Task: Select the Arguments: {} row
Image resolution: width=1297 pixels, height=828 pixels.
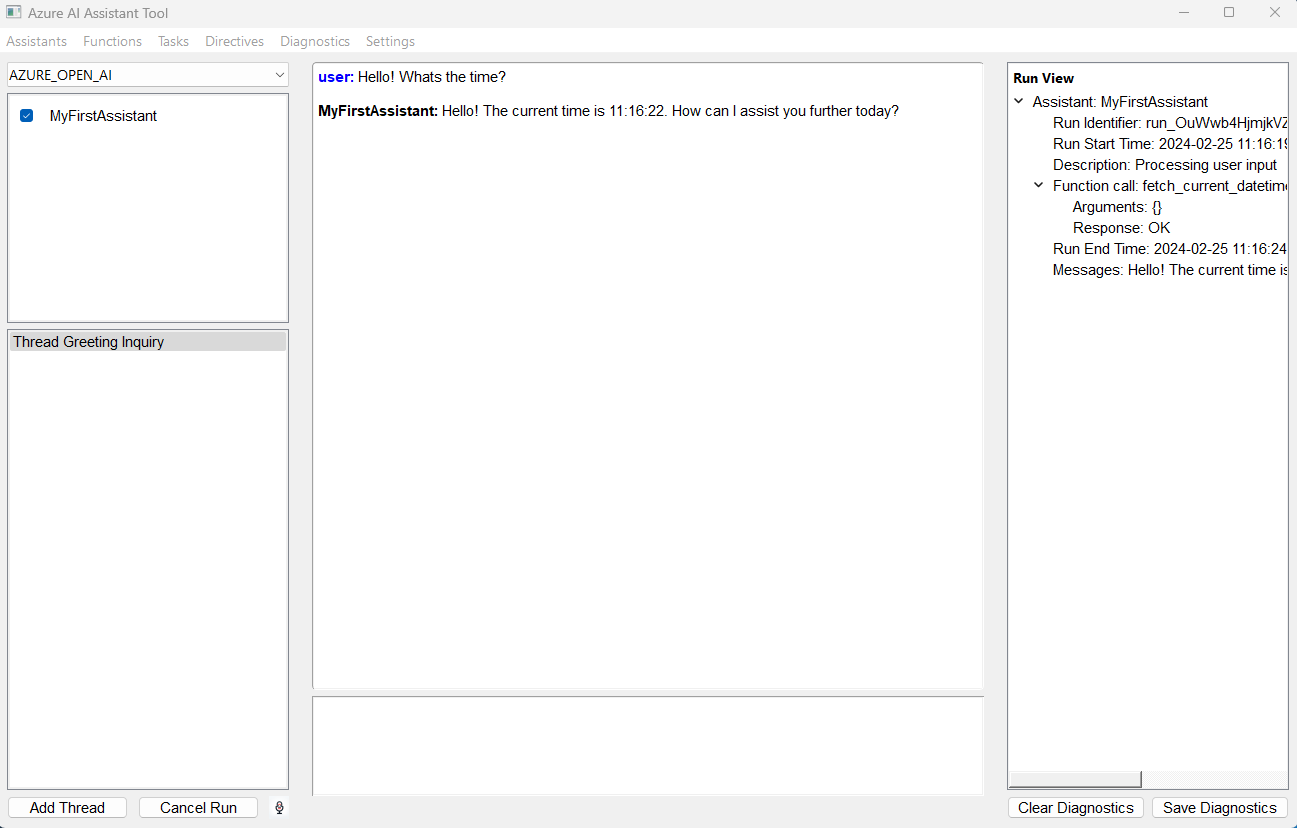Action: (1117, 207)
